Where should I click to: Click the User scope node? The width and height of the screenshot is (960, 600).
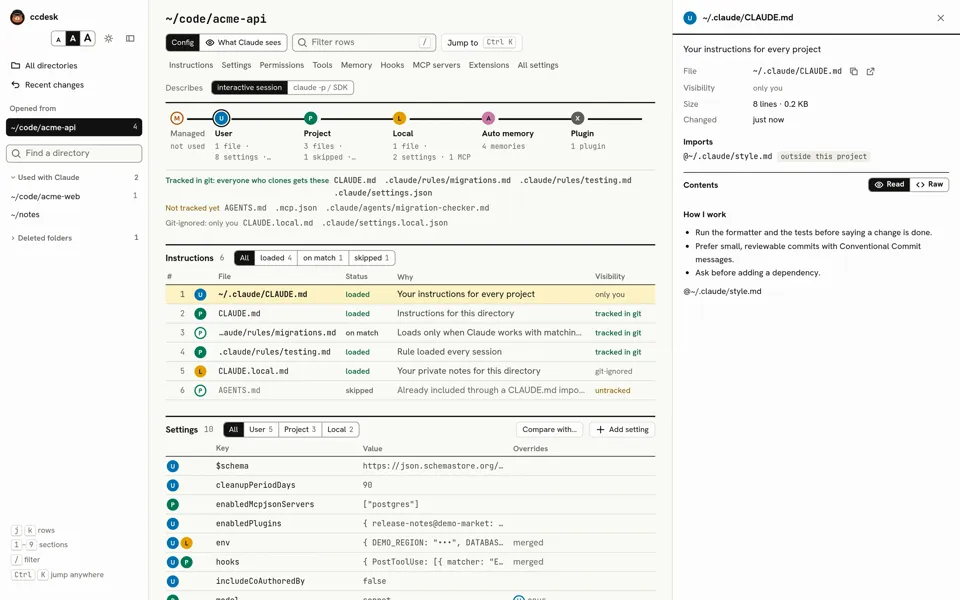pyautogui.click(x=221, y=118)
